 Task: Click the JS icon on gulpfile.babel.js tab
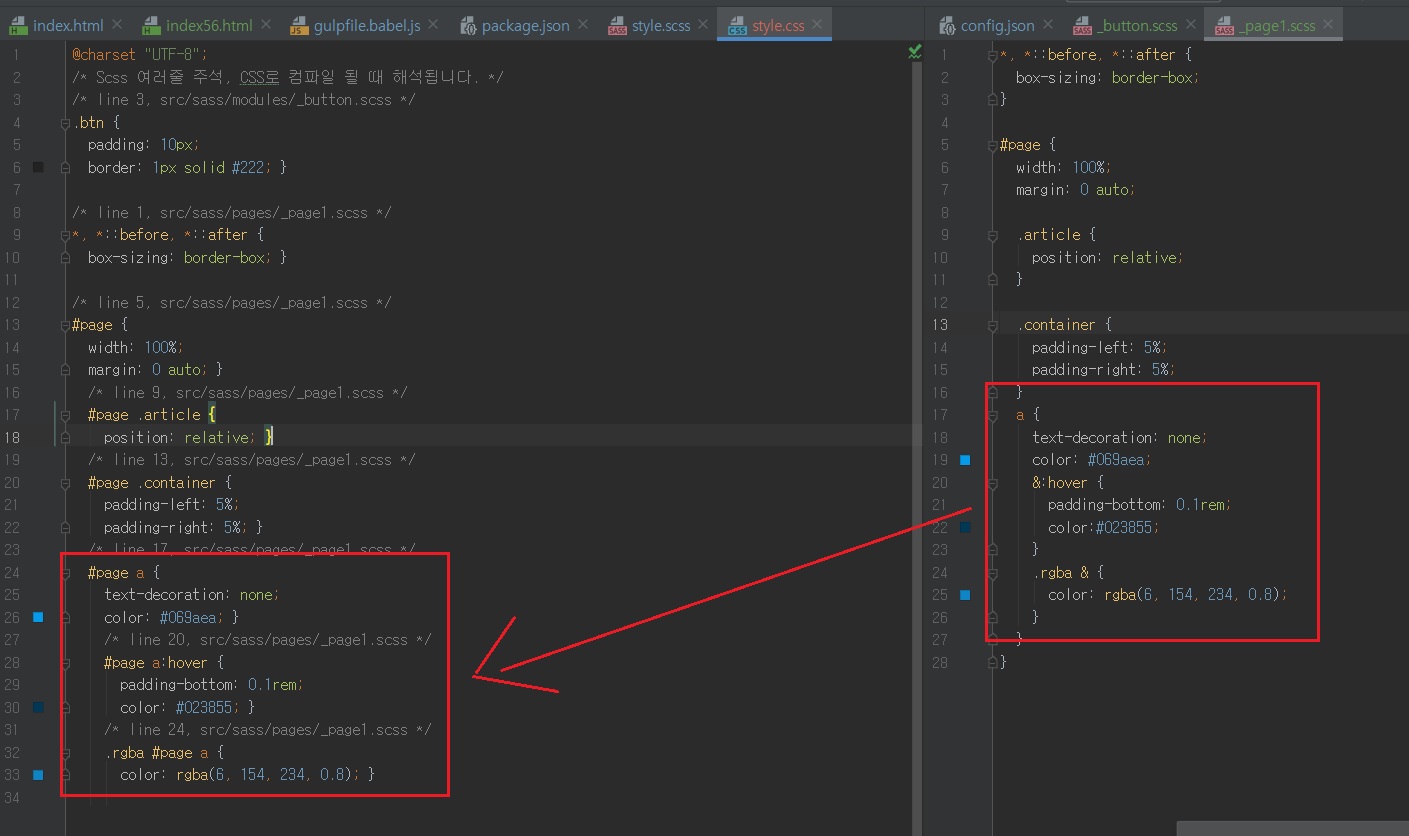tap(299, 27)
